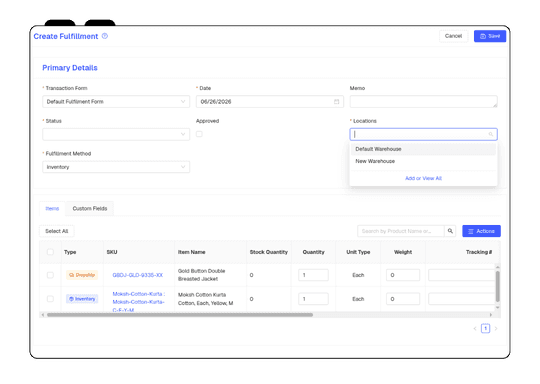
Task: Click the magnifier button beside product search
Action: [x=450, y=231]
